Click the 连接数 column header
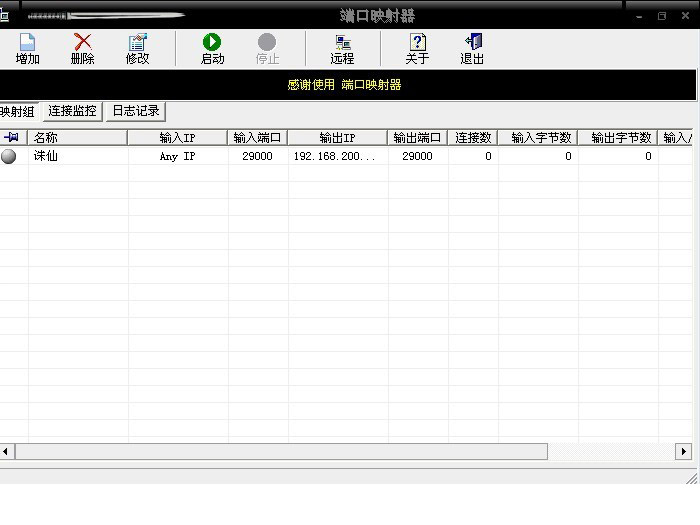 pyautogui.click(x=473, y=138)
